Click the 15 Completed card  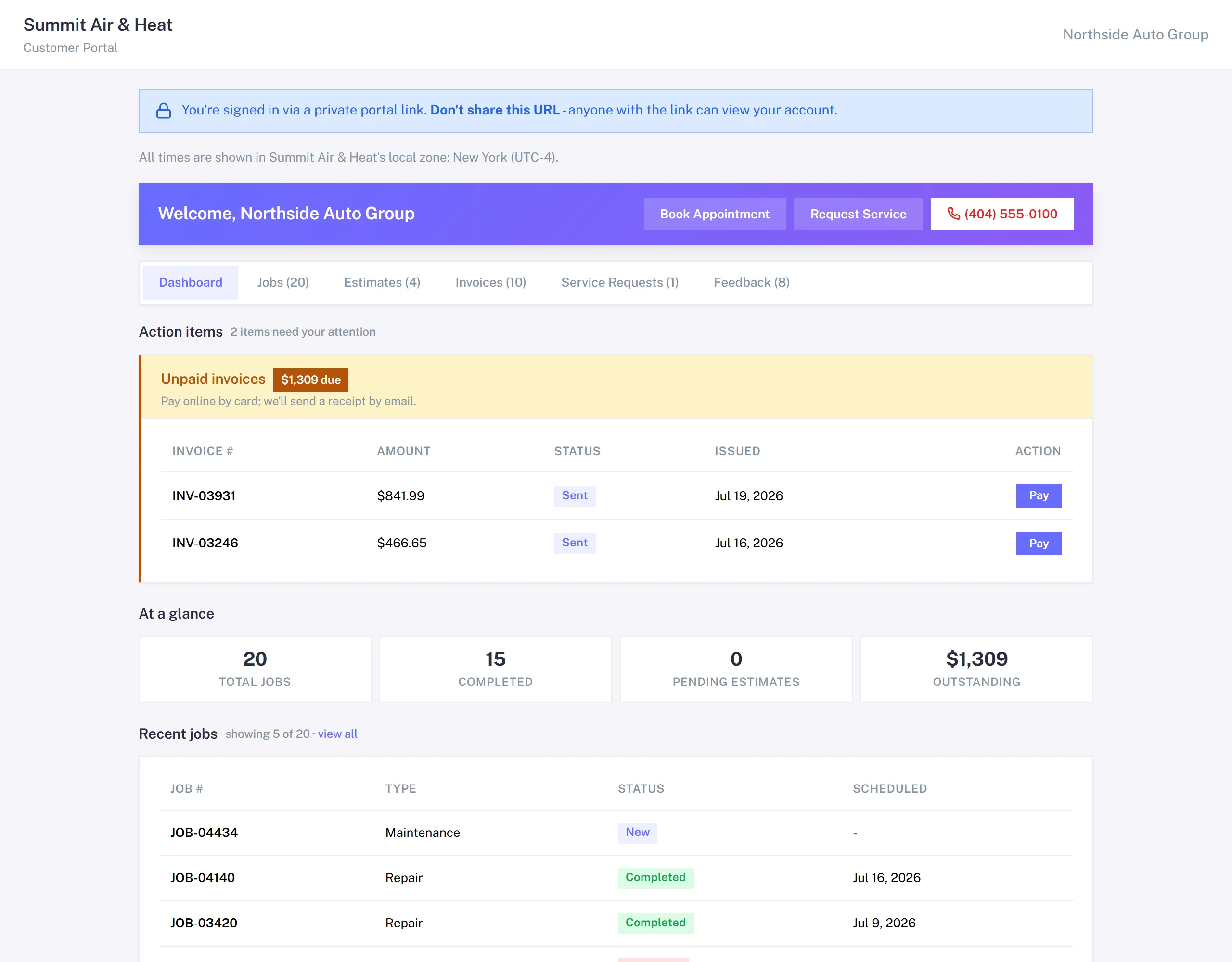coord(495,670)
